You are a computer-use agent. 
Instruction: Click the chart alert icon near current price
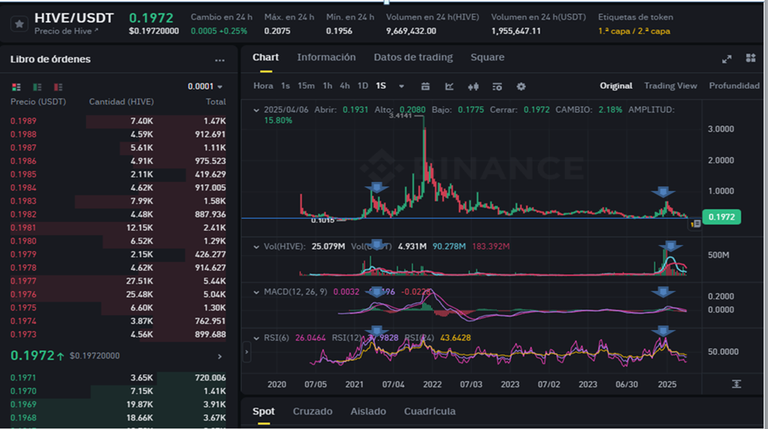click(x=695, y=224)
